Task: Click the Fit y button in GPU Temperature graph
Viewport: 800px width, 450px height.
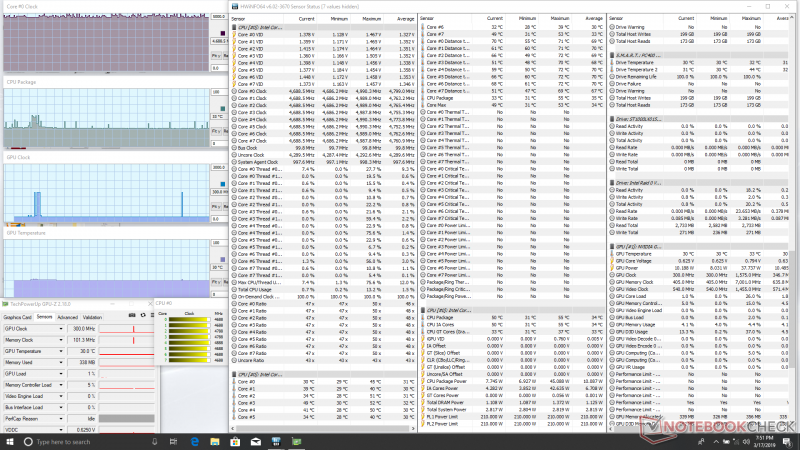Action: (216, 282)
